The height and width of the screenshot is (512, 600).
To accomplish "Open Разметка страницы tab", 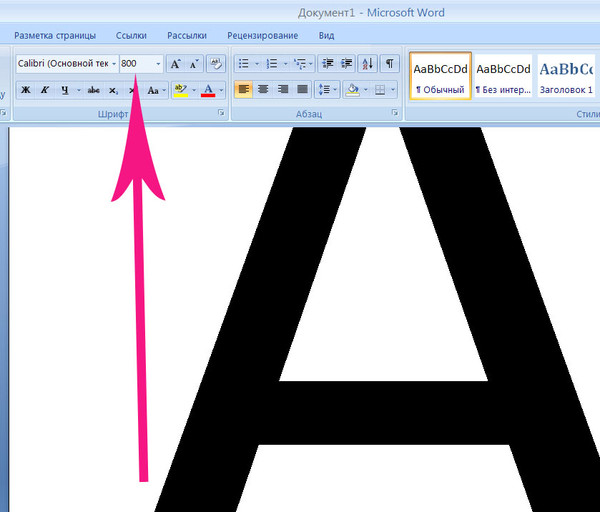I will click(x=55, y=36).
